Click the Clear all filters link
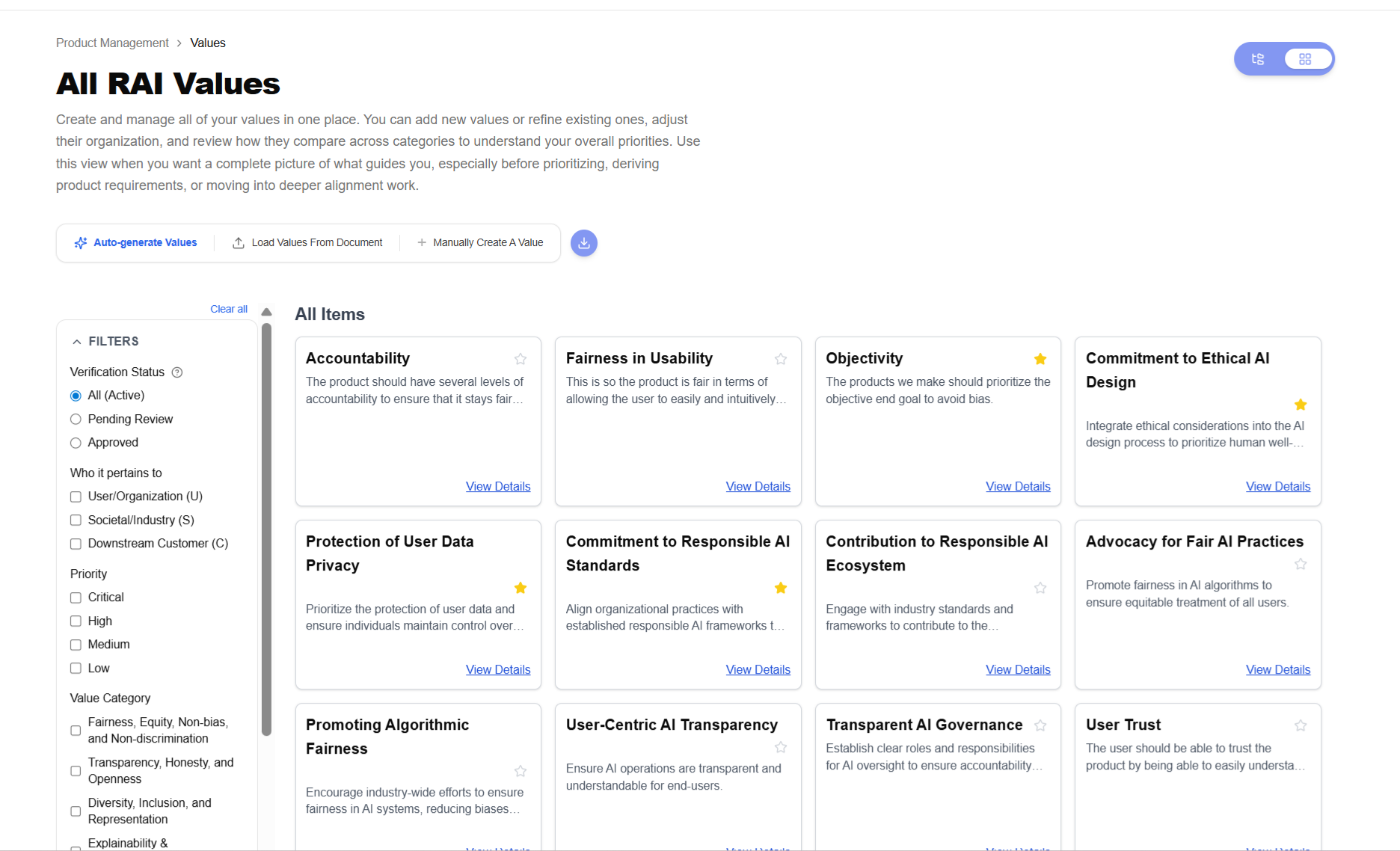The width and height of the screenshot is (1400, 851). 228,309
